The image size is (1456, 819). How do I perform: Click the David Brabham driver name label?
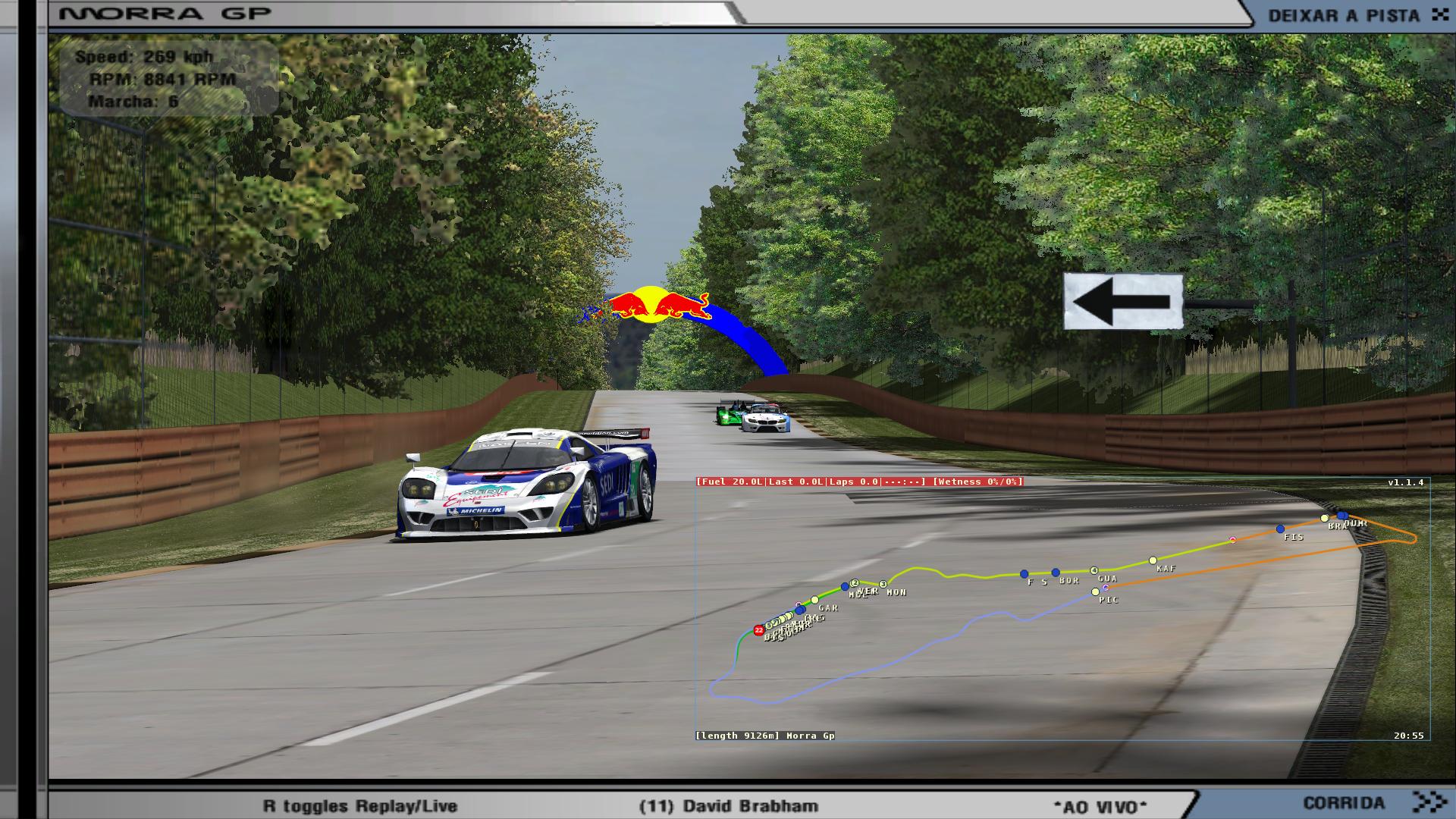click(x=728, y=806)
